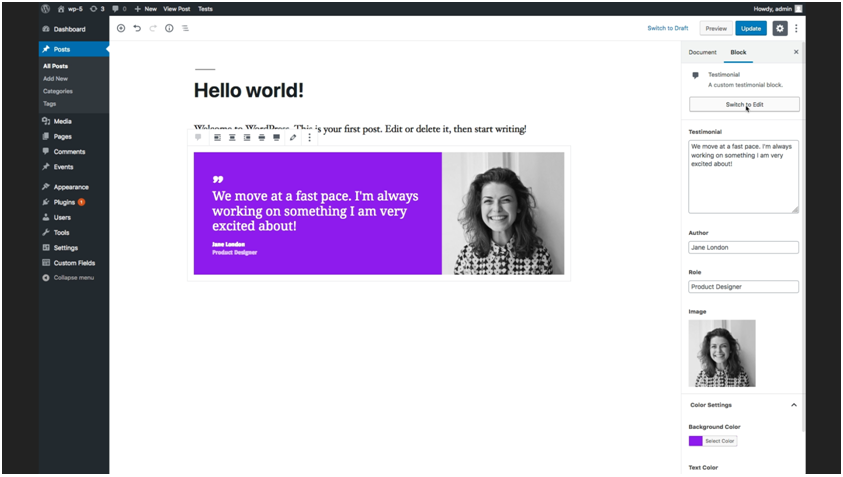
Task: Click the Add block plus icon
Action: pyautogui.click(x=121, y=28)
